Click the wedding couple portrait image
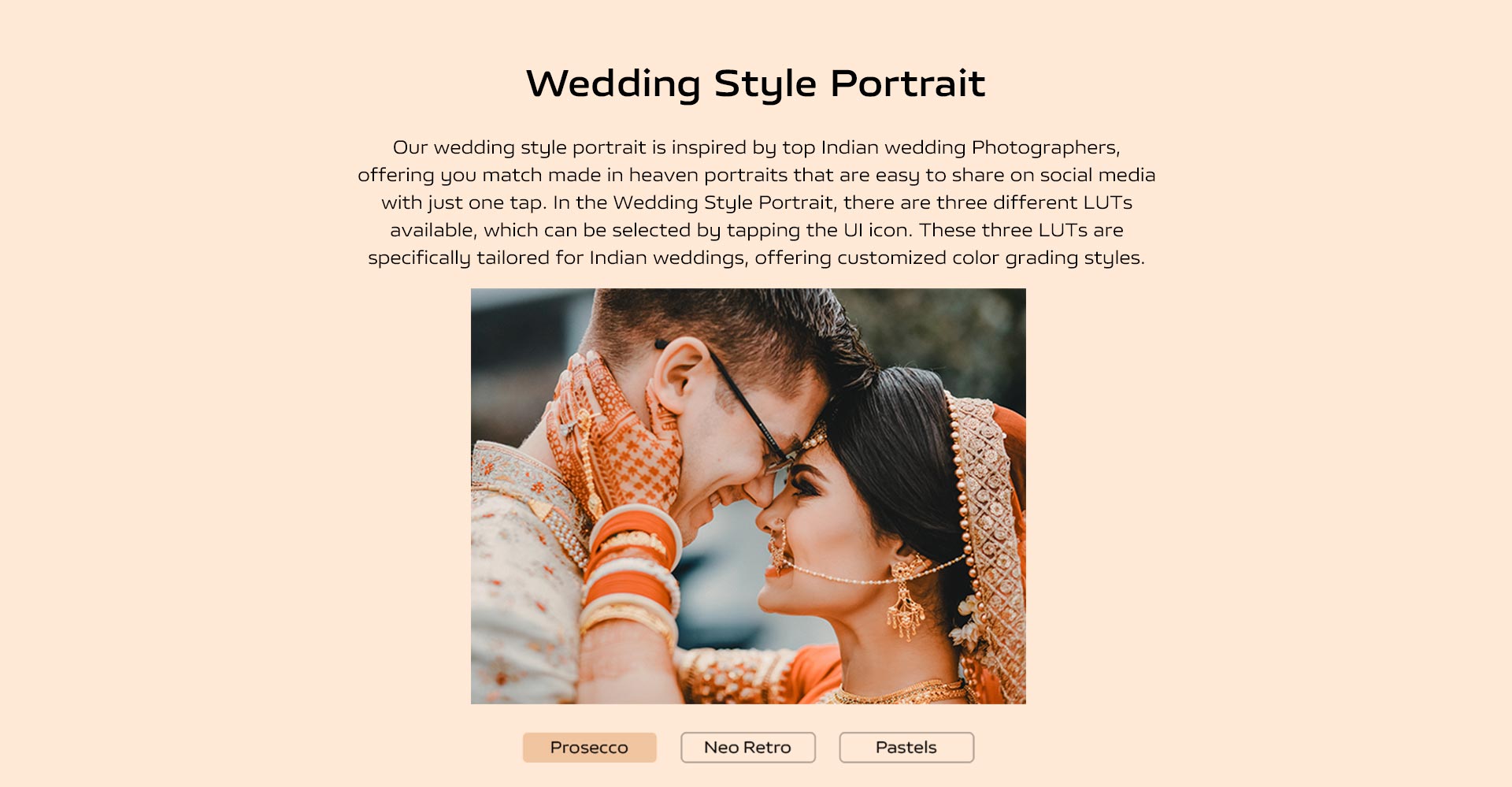 point(748,496)
